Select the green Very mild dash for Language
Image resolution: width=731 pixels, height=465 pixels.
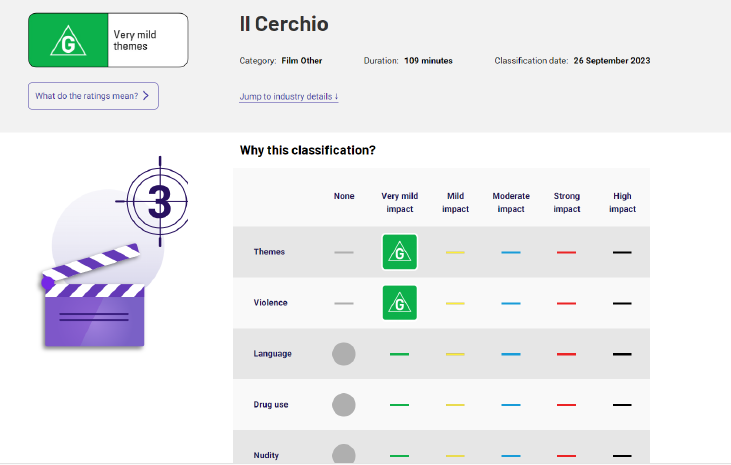coord(399,354)
